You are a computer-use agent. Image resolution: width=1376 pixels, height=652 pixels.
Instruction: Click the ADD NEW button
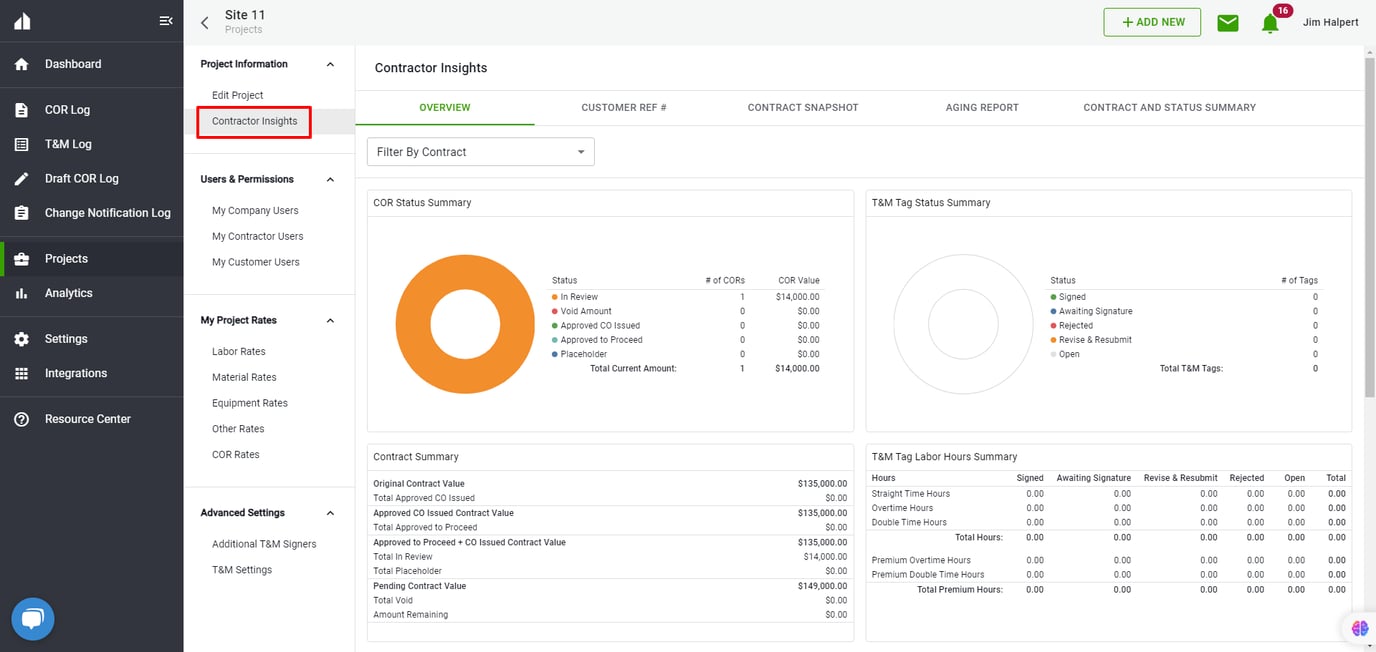pos(1152,21)
